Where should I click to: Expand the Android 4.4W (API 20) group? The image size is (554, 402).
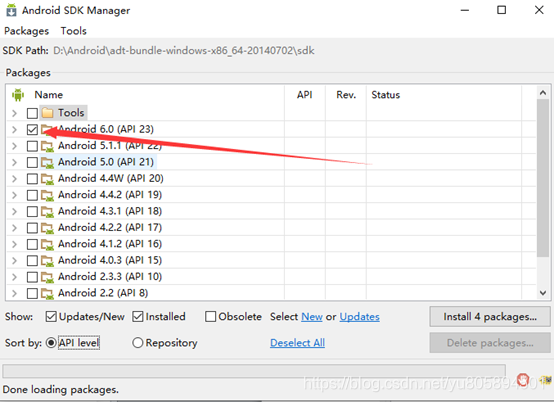coord(14,179)
